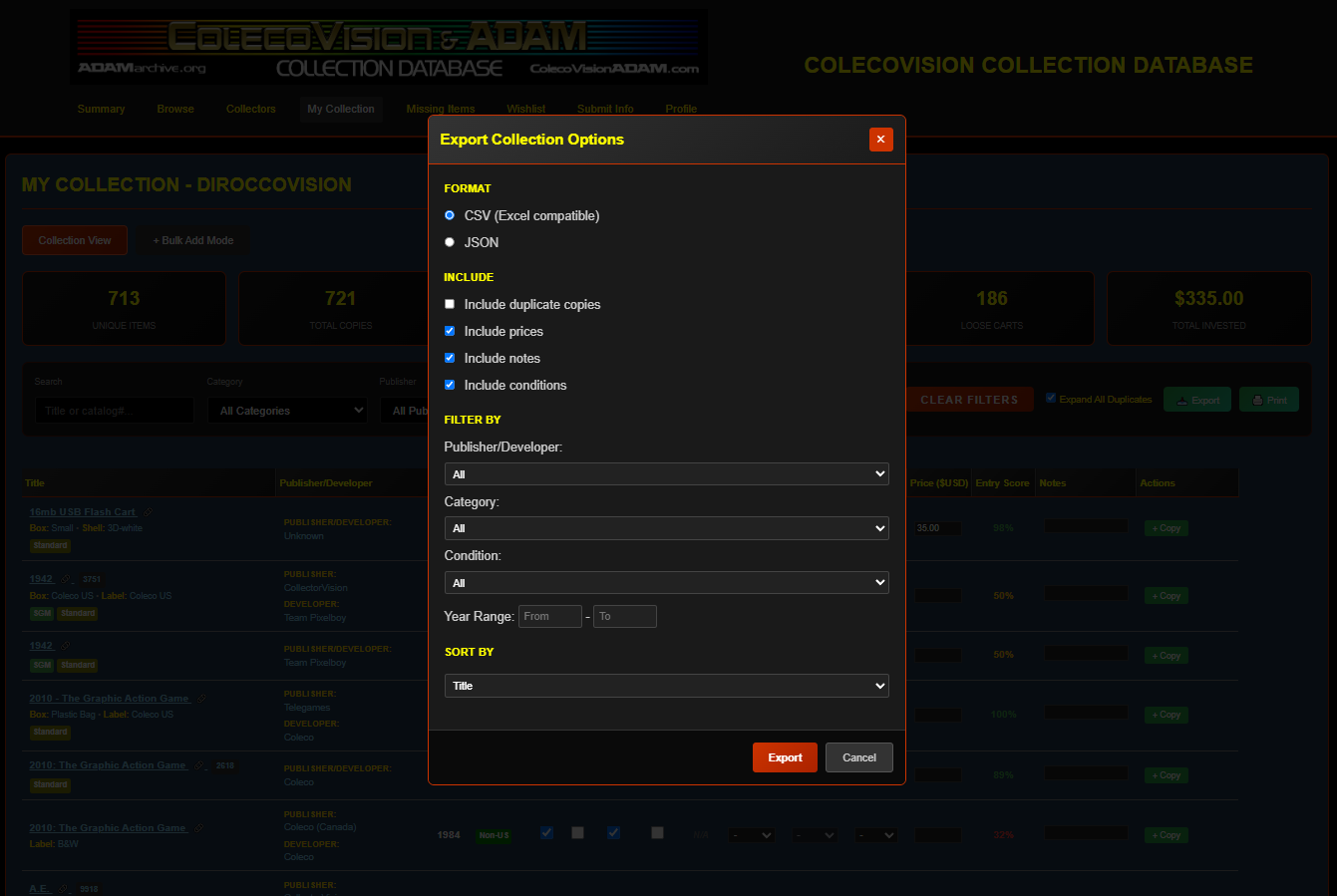Click the edit pencil beside 16mb USB Flash Cart
The width and height of the screenshot is (1337, 896).
coord(148,512)
